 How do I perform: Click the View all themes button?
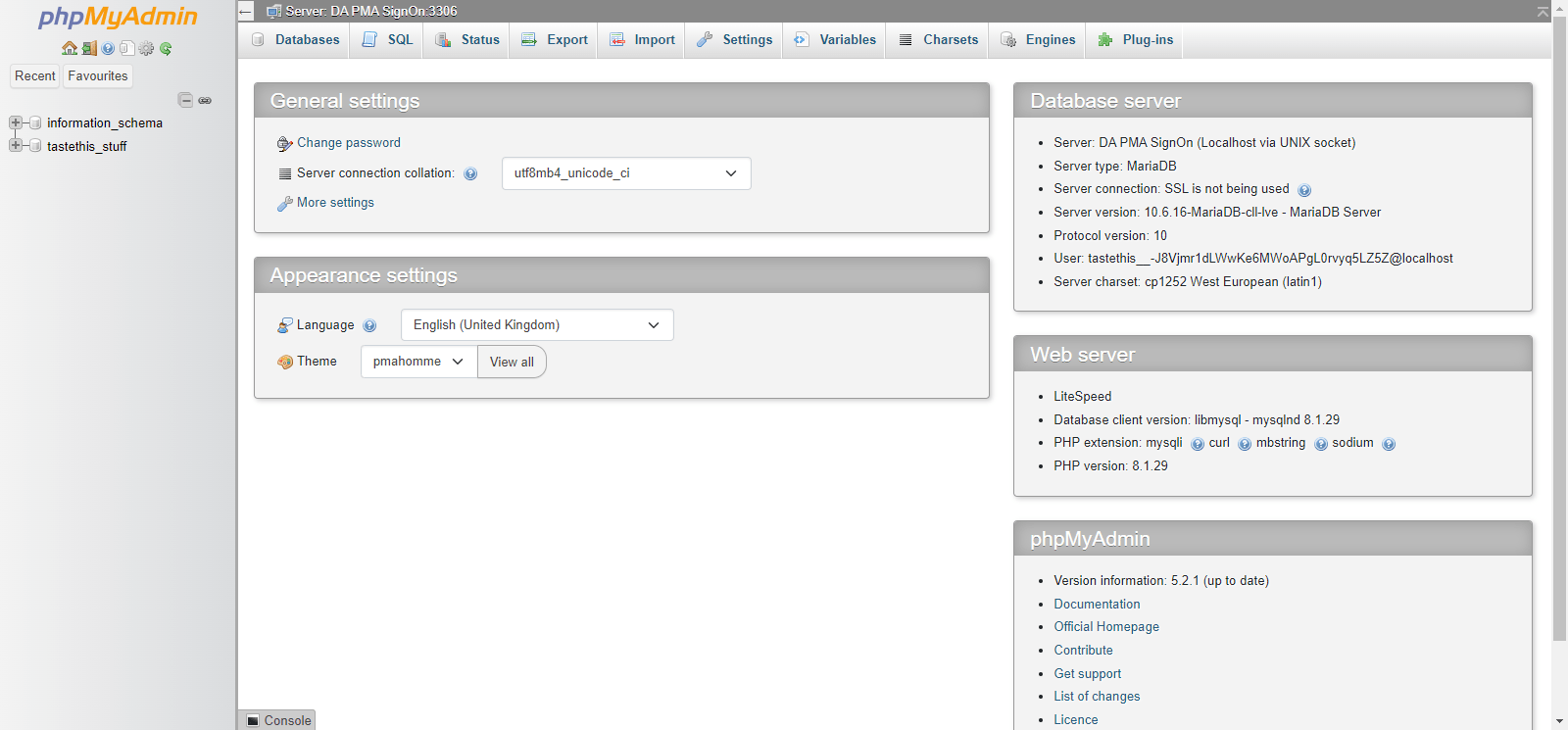point(512,362)
